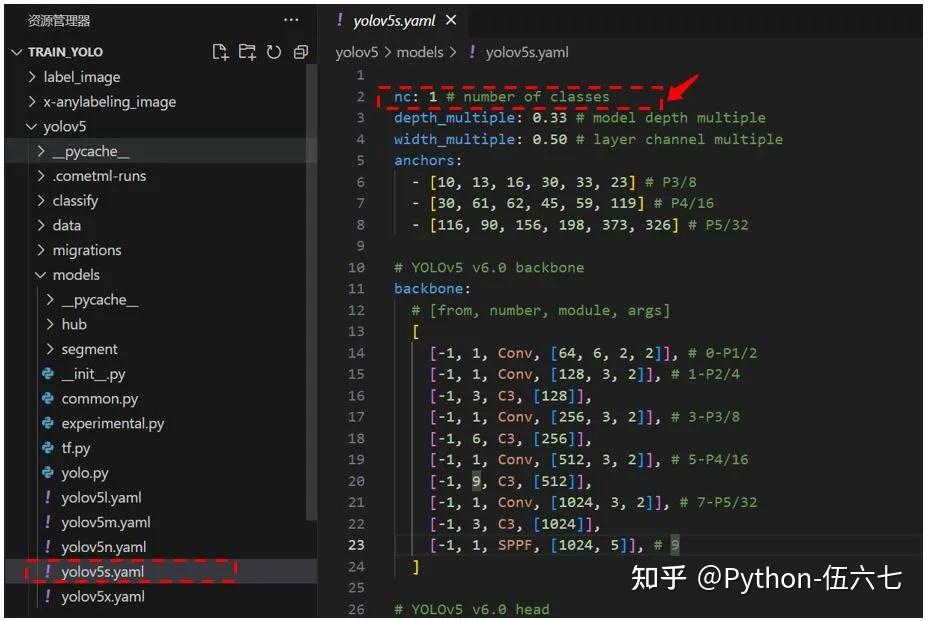Click the New File icon in explorer header
The image size is (928, 621).
pyautogui.click(x=220, y=52)
